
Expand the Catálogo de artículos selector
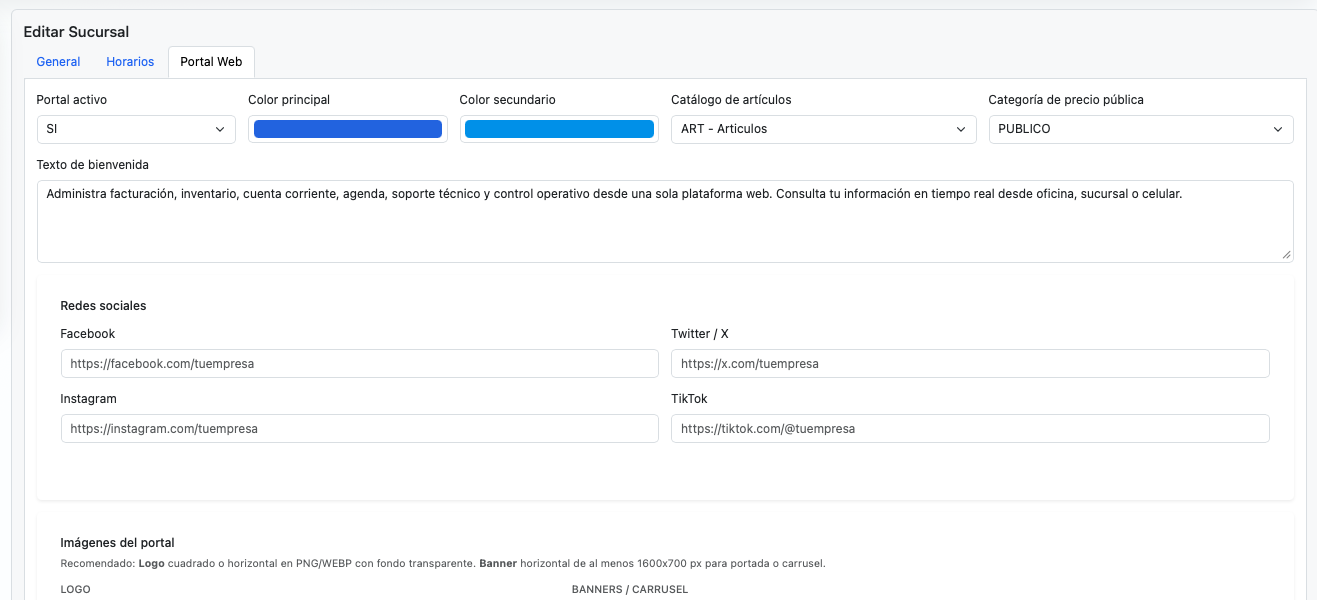click(x=822, y=129)
